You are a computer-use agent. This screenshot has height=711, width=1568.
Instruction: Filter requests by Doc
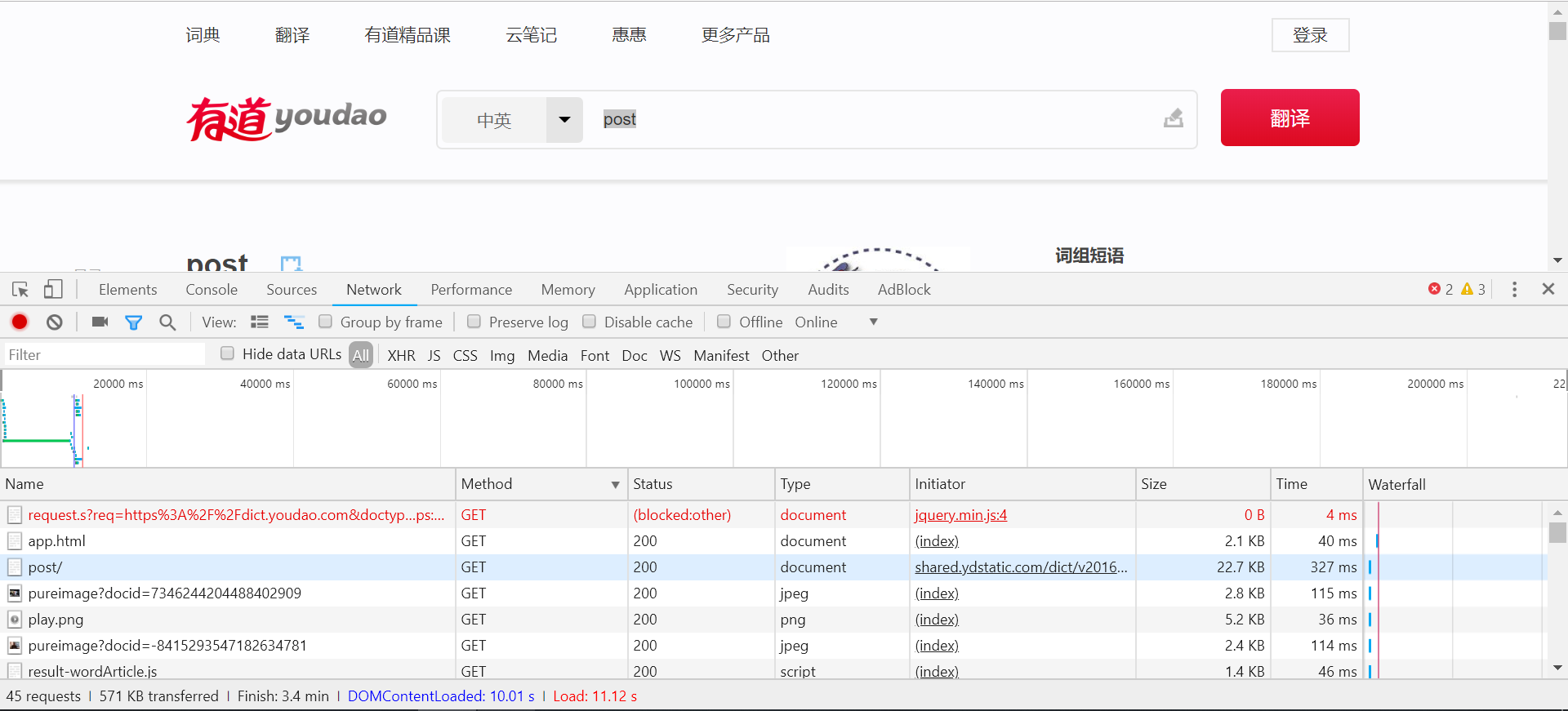634,356
